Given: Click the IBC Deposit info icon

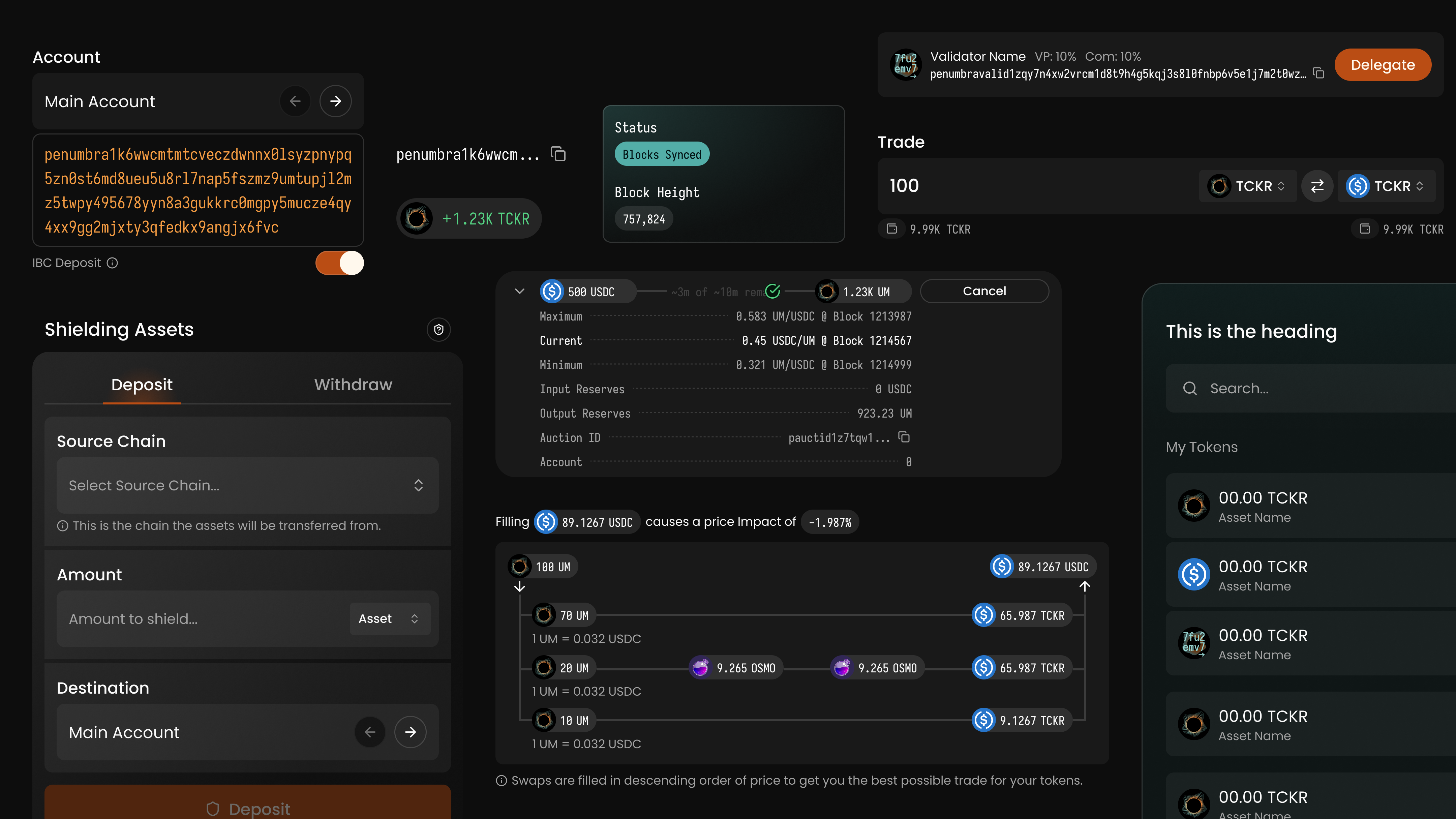Looking at the screenshot, I should pos(113,263).
